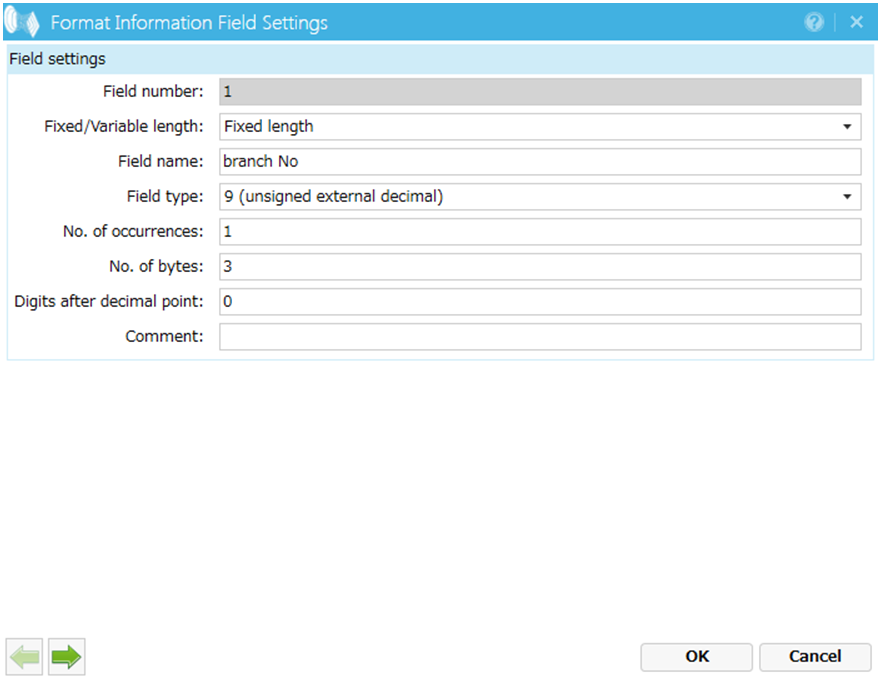Expand the Field type dropdown arrow
Image resolution: width=881 pixels, height=683 pixels.
point(848,197)
